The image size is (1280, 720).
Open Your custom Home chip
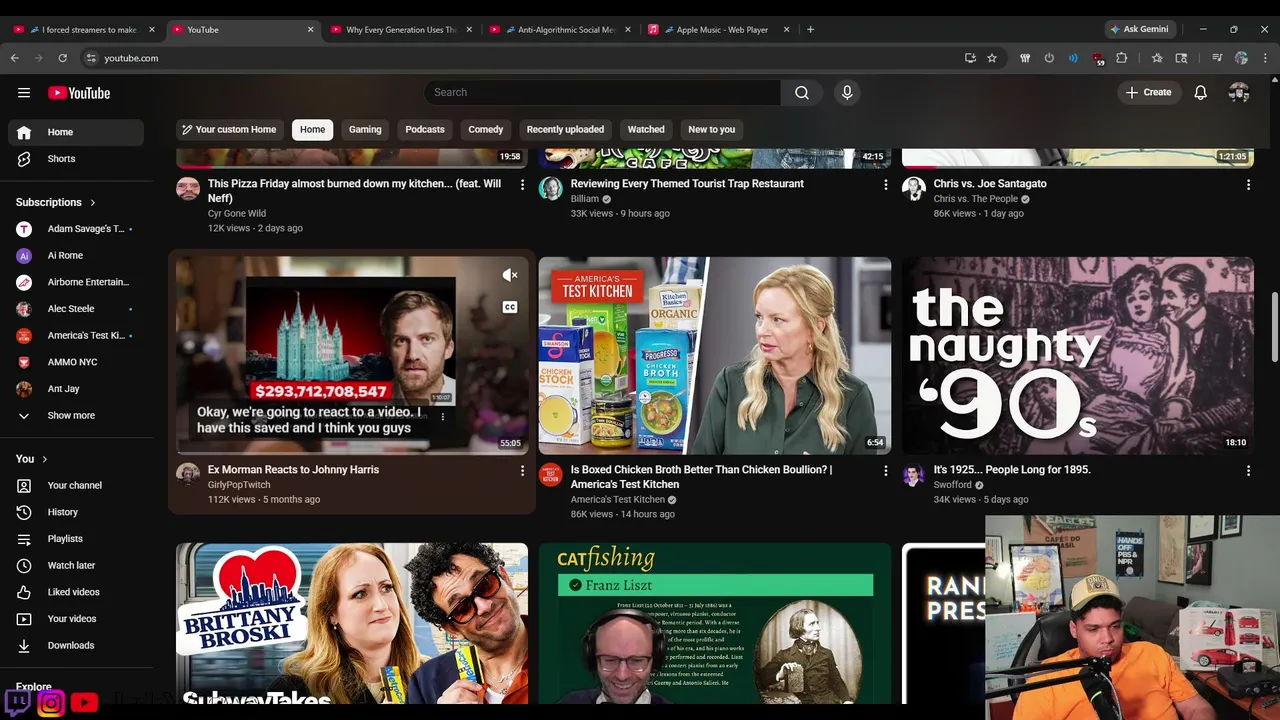(229, 129)
